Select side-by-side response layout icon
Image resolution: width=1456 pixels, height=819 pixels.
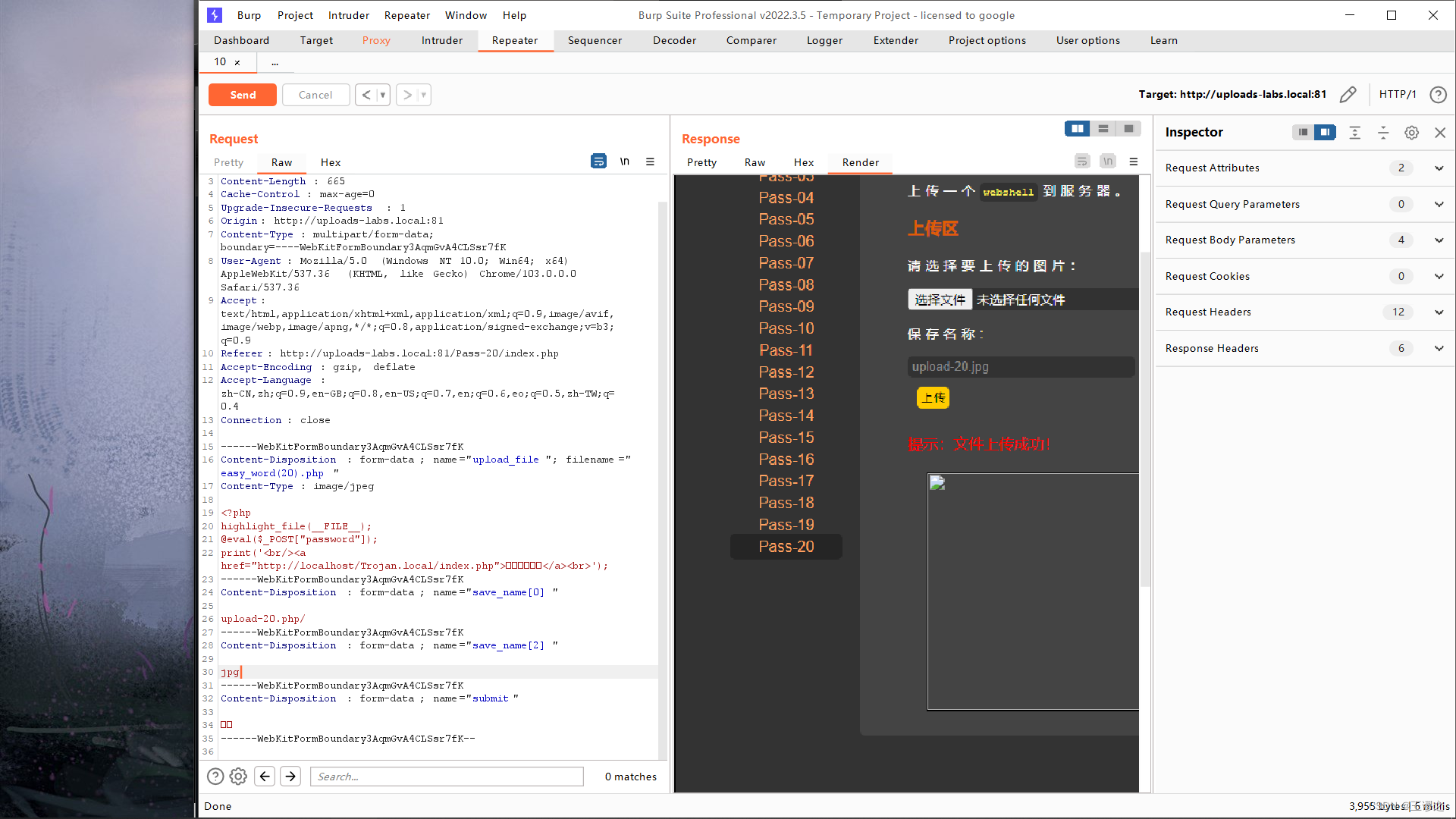[1077, 129]
